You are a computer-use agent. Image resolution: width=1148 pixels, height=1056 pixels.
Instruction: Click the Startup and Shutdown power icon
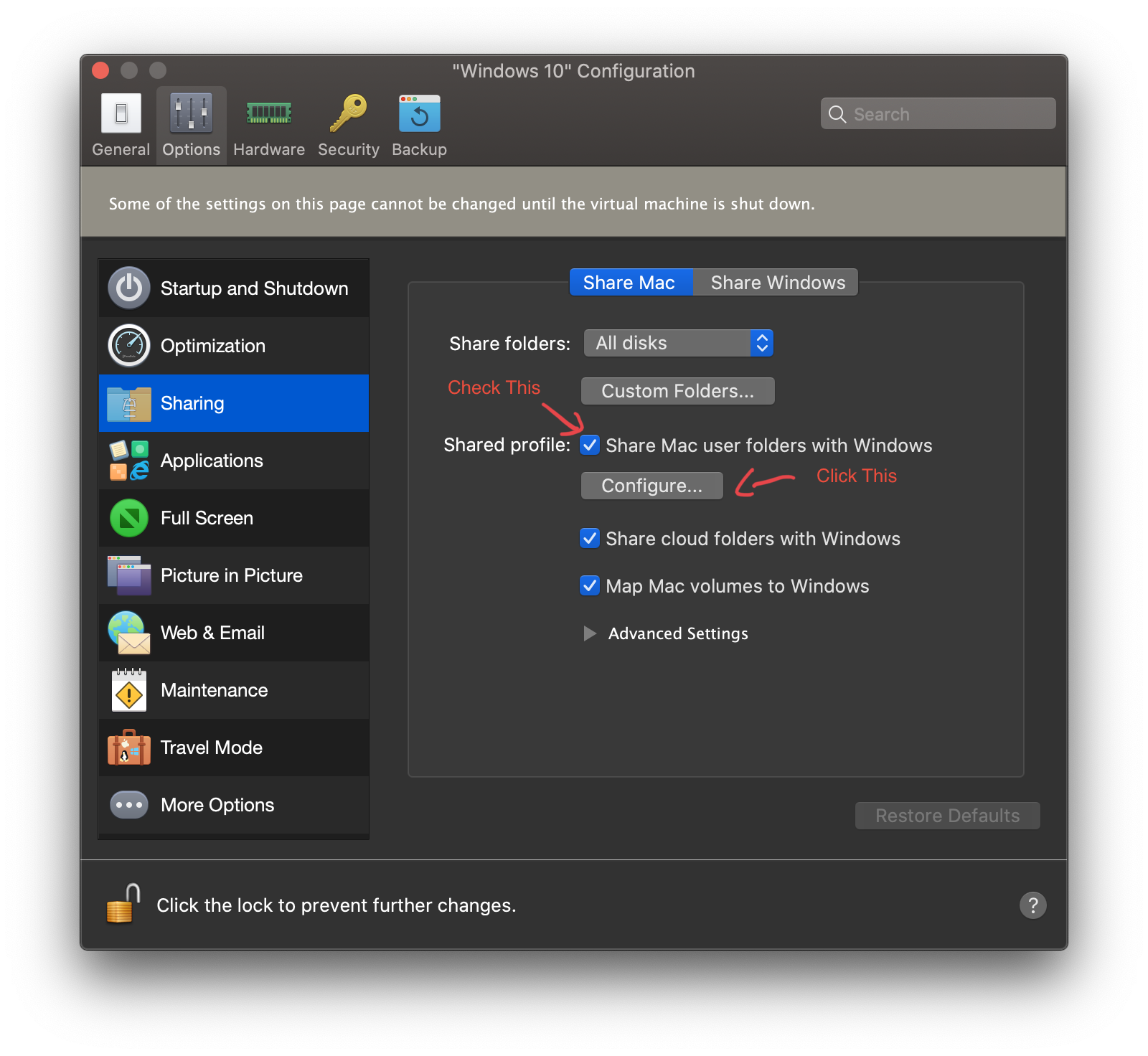point(129,288)
